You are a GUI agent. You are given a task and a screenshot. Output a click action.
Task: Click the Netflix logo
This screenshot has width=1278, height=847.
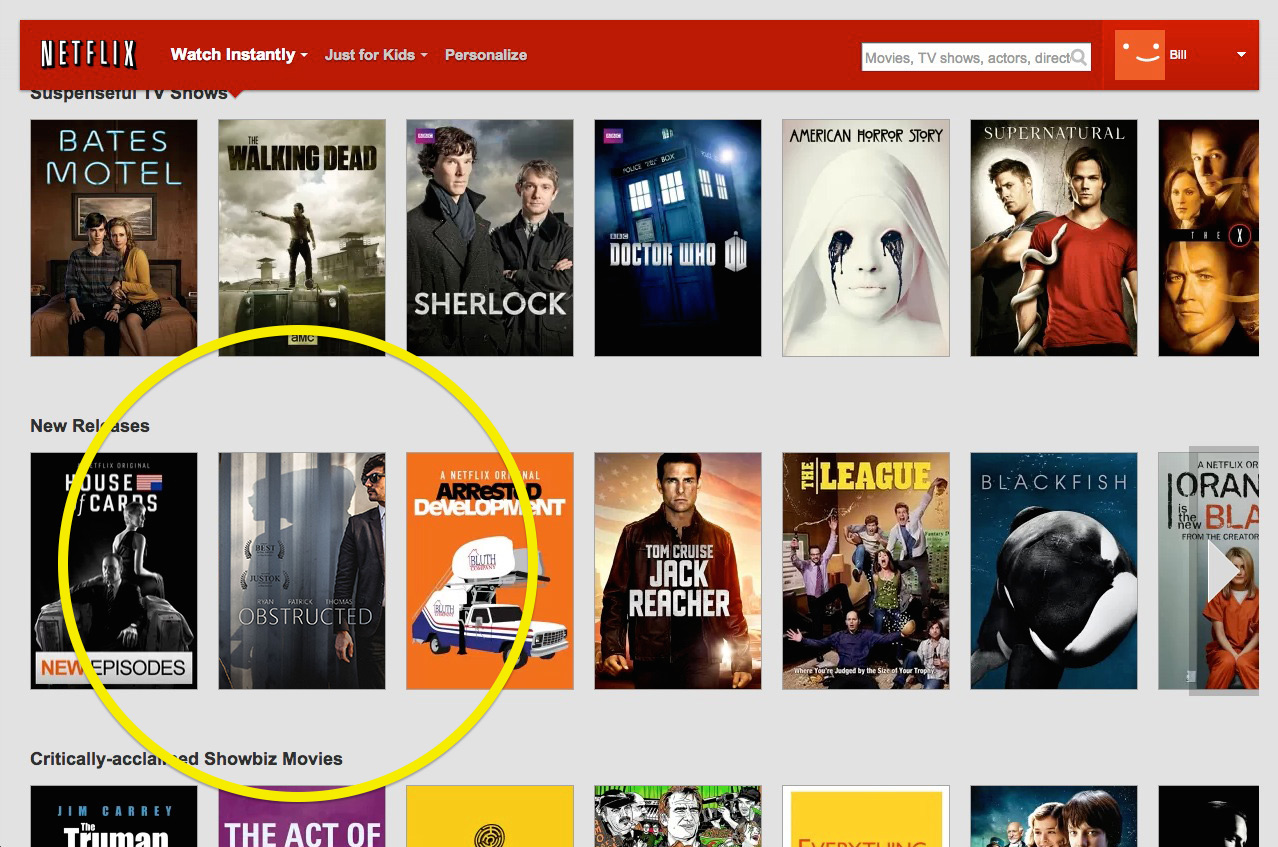(88, 54)
